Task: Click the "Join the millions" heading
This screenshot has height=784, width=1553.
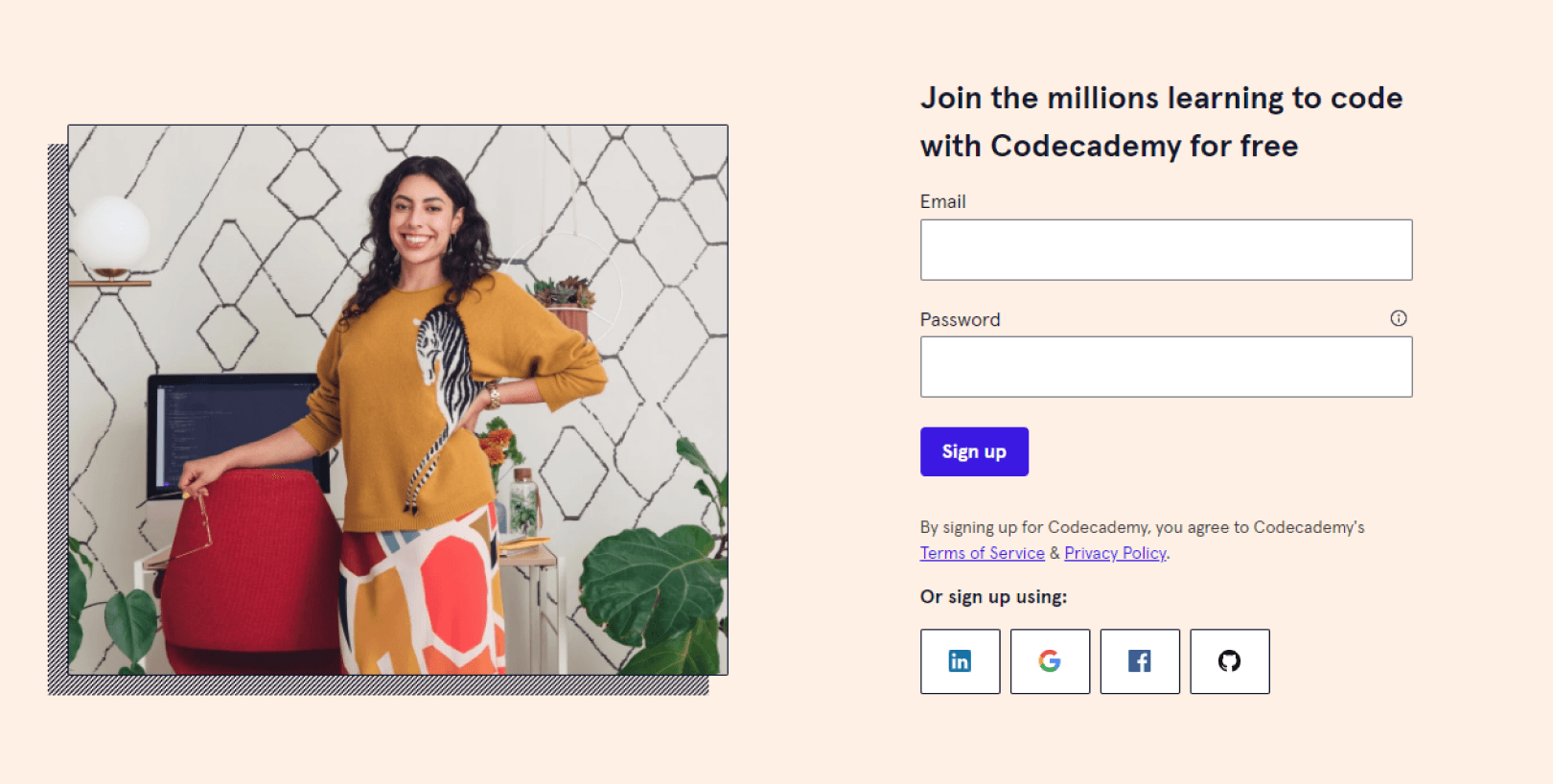Action: pyautogui.click(x=1161, y=122)
